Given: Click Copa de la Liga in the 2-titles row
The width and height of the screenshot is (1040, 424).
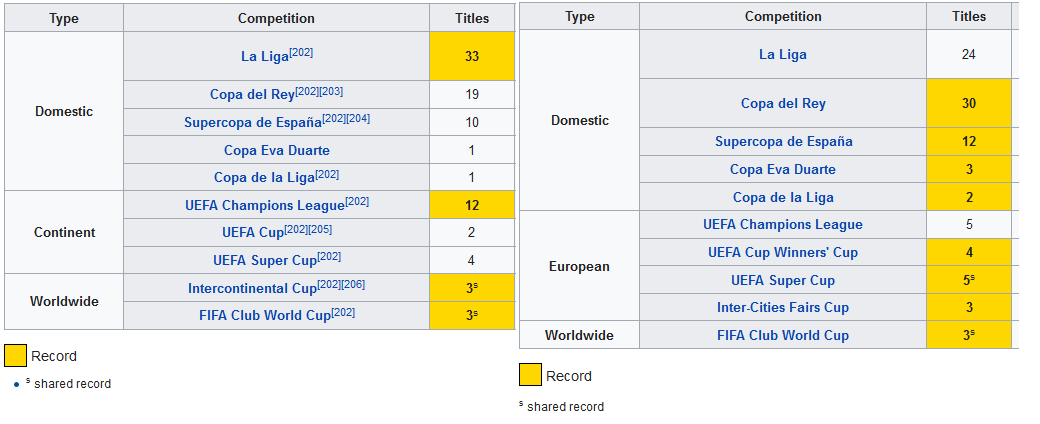Looking at the screenshot, I should [782, 197].
